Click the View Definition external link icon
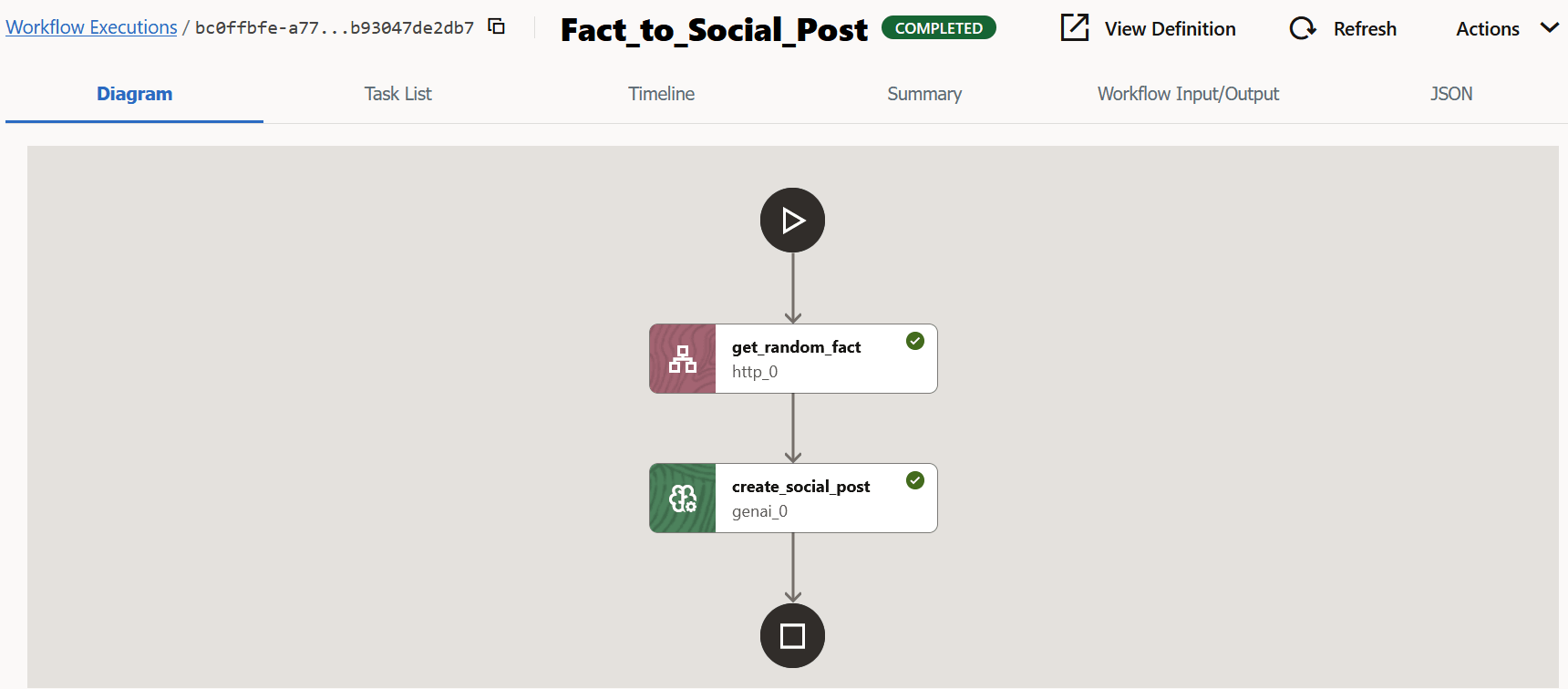This screenshot has width=1568, height=689. click(1075, 27)
